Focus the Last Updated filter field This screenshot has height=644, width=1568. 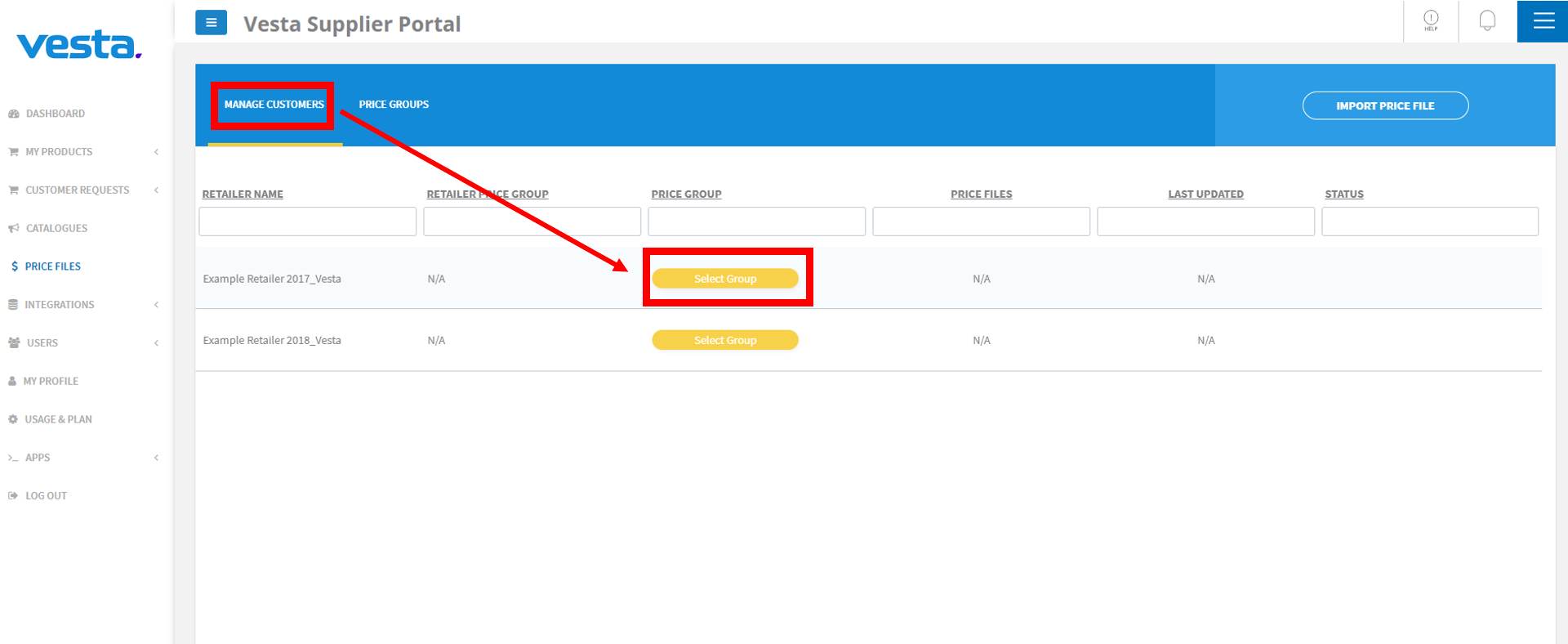coord(1205,221)
